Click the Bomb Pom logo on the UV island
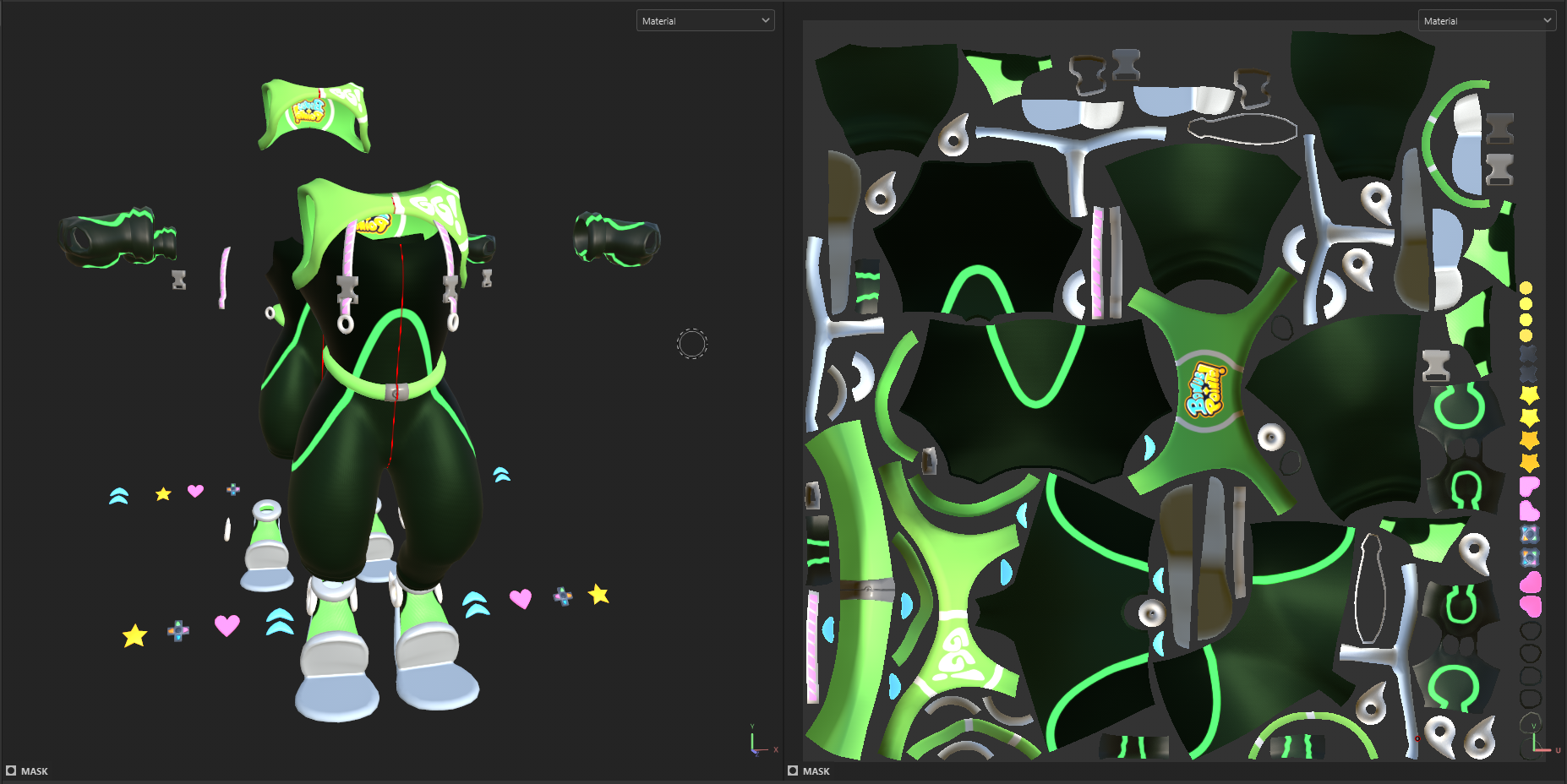 coord(1206,390)
